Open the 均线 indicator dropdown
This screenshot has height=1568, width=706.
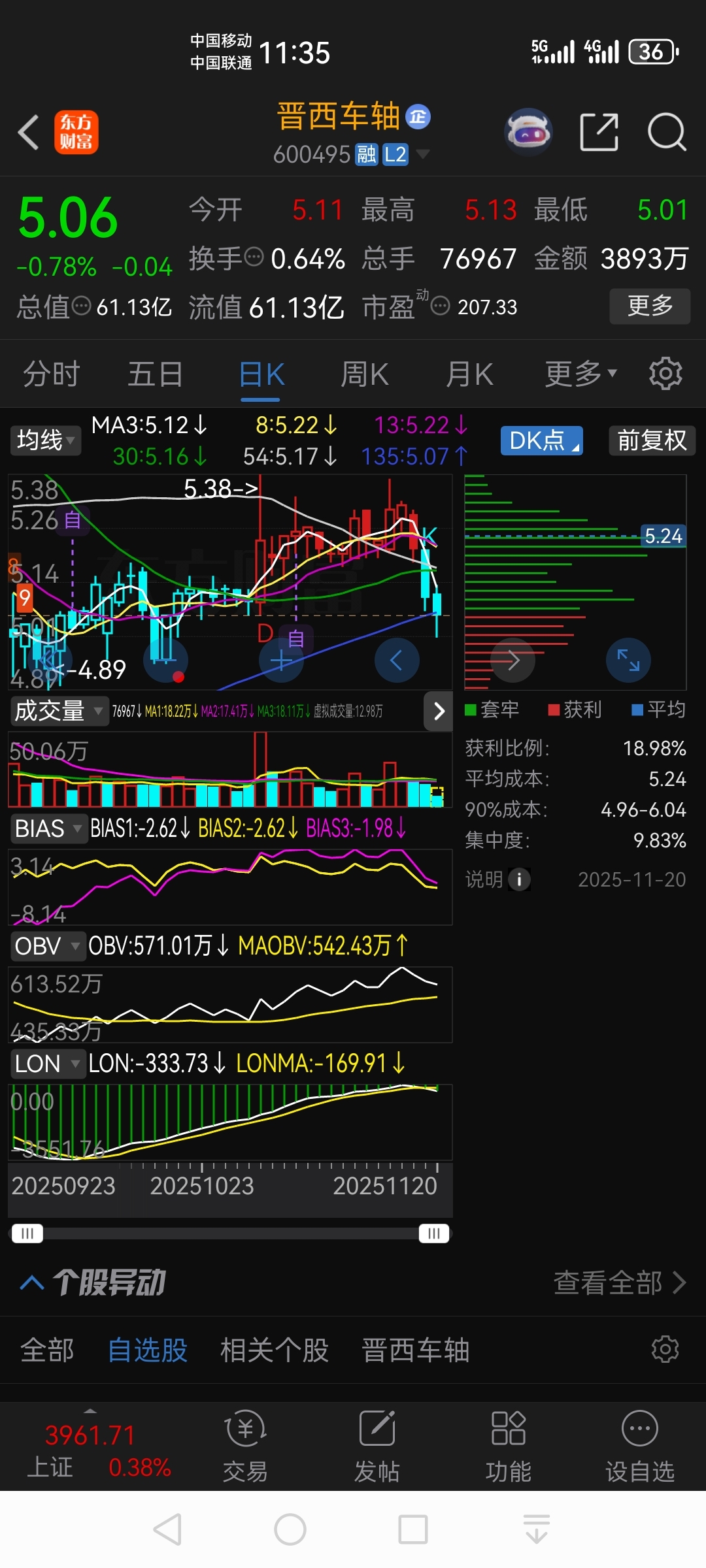[x=45, y=440]
